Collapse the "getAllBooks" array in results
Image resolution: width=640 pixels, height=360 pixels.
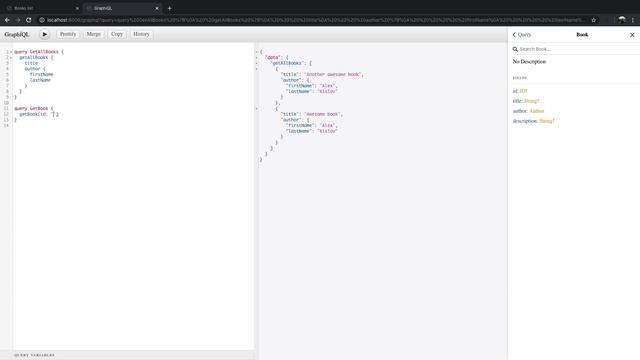[x=256, y=63]
